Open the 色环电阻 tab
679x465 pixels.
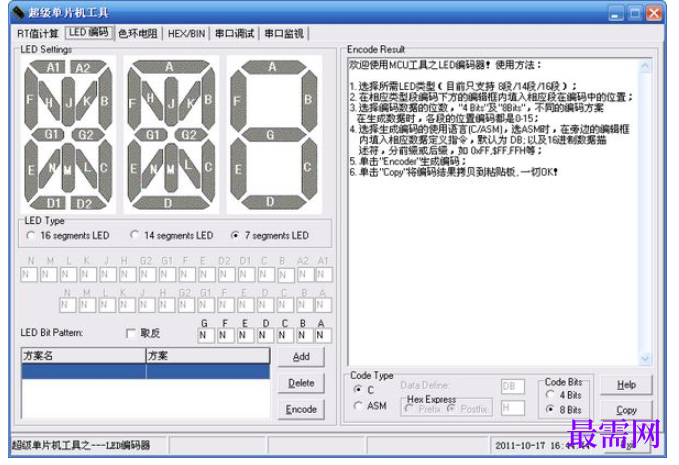pyautogui.click(x=138, y=33)
